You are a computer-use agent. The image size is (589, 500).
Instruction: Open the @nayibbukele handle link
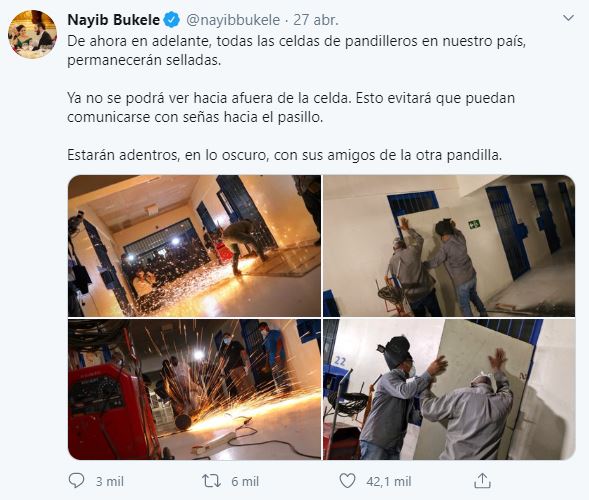pos(233,20)
